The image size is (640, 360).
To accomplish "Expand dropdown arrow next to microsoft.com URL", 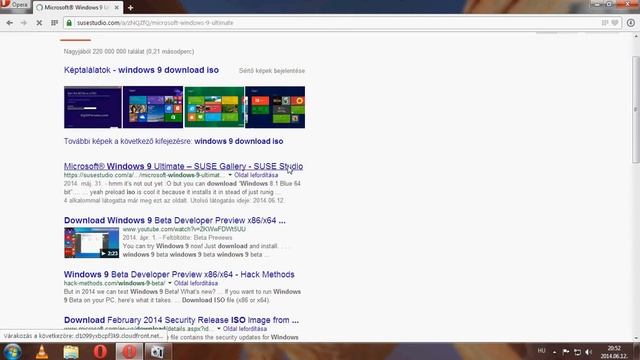I will 219,329.
